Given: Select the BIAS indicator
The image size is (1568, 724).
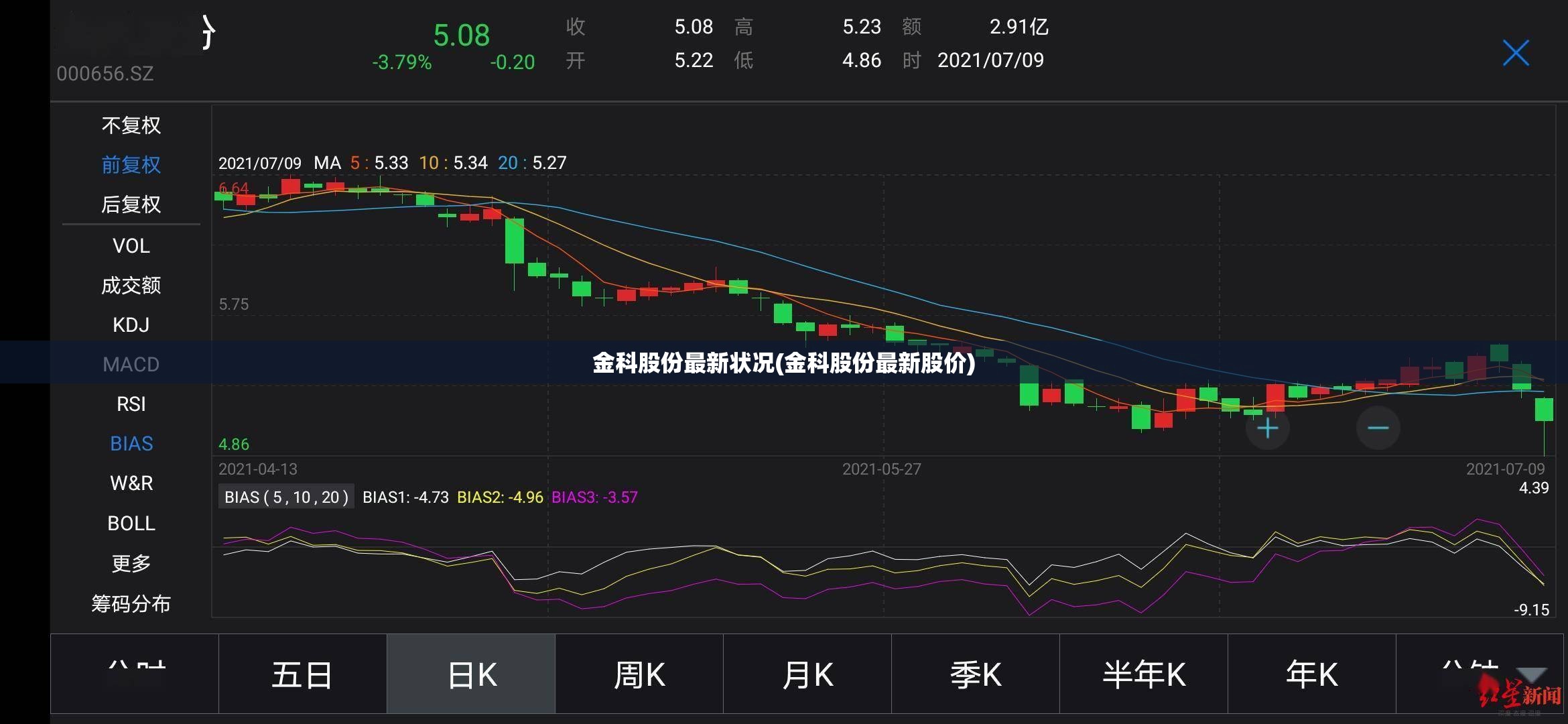Looking at the screenshot, I should 131,444.
